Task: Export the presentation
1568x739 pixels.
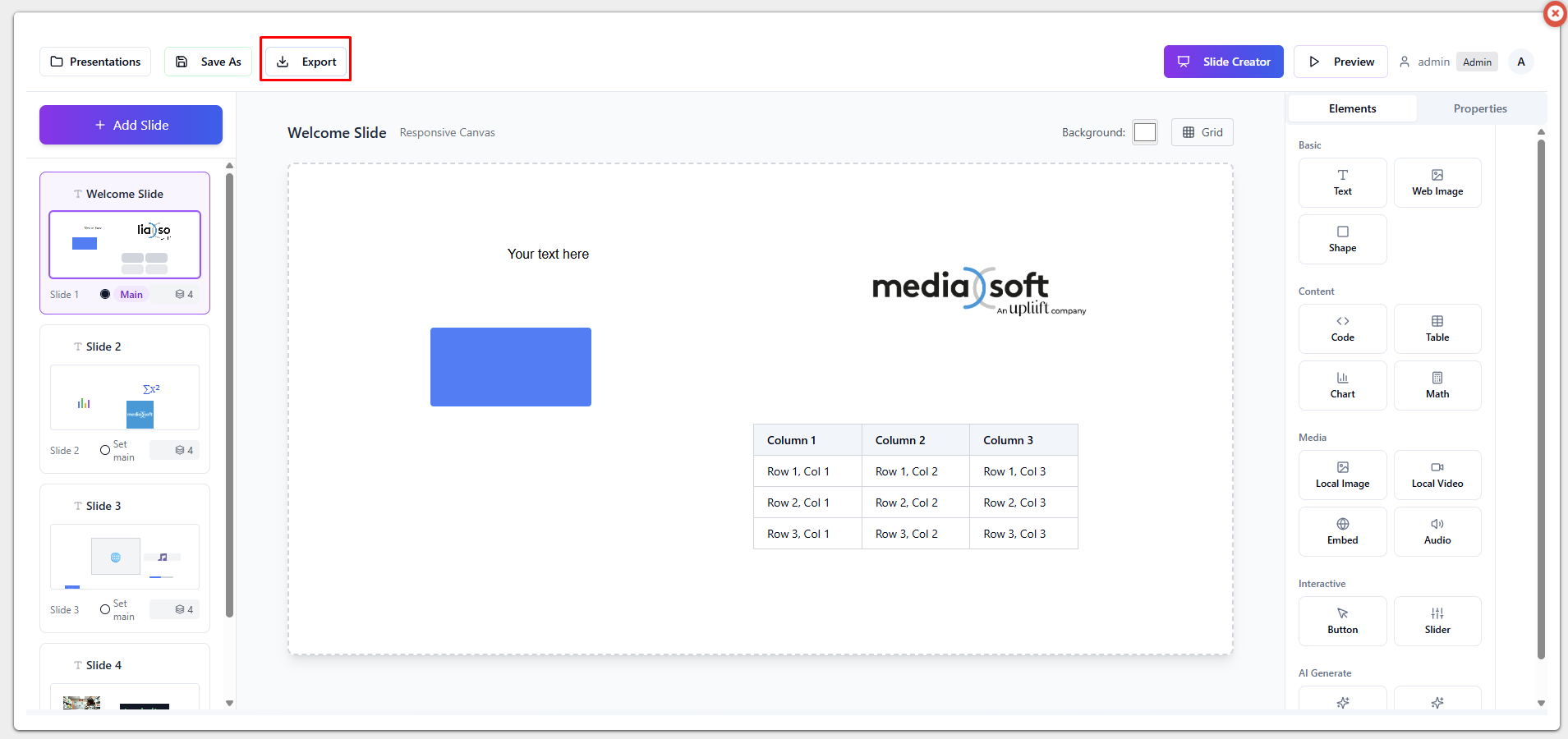Action: coord(306,62)
